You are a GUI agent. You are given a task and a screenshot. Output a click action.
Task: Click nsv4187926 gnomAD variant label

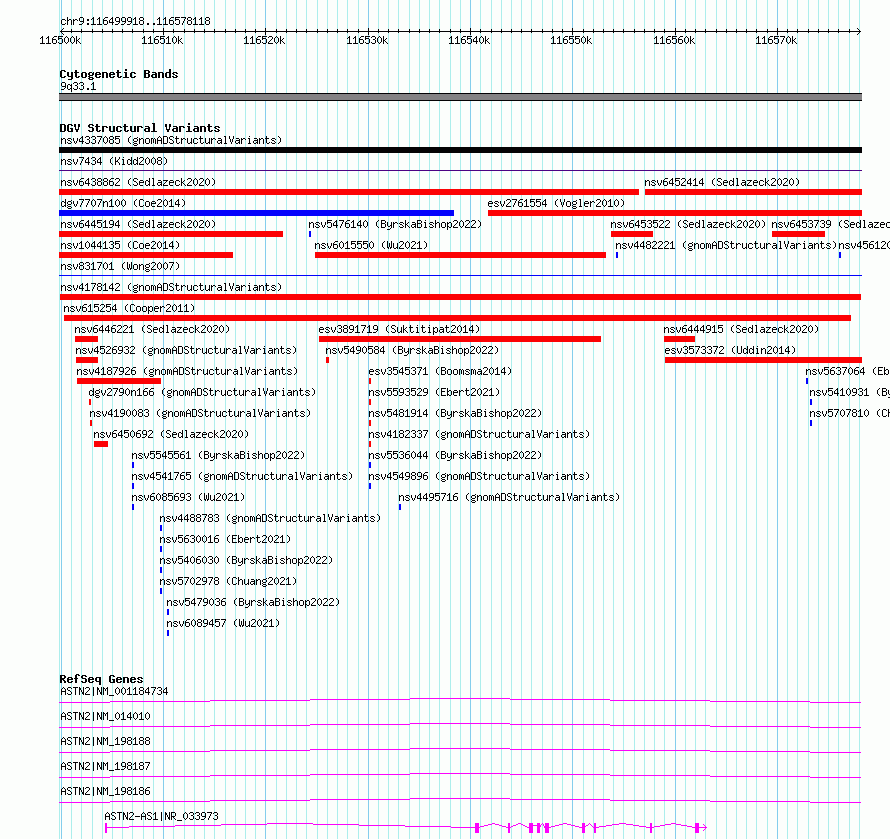click(x=187, y=371)
